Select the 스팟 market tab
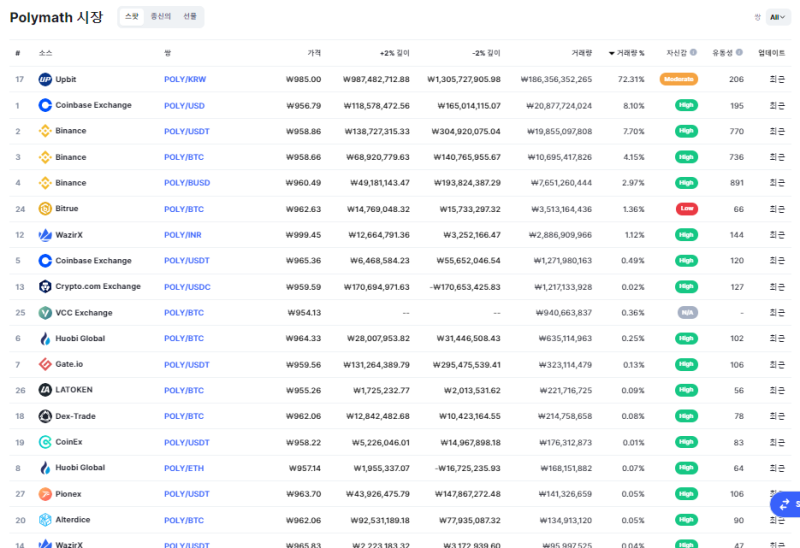800x548 pixels. pyautogui.click(x=132, y=17)
